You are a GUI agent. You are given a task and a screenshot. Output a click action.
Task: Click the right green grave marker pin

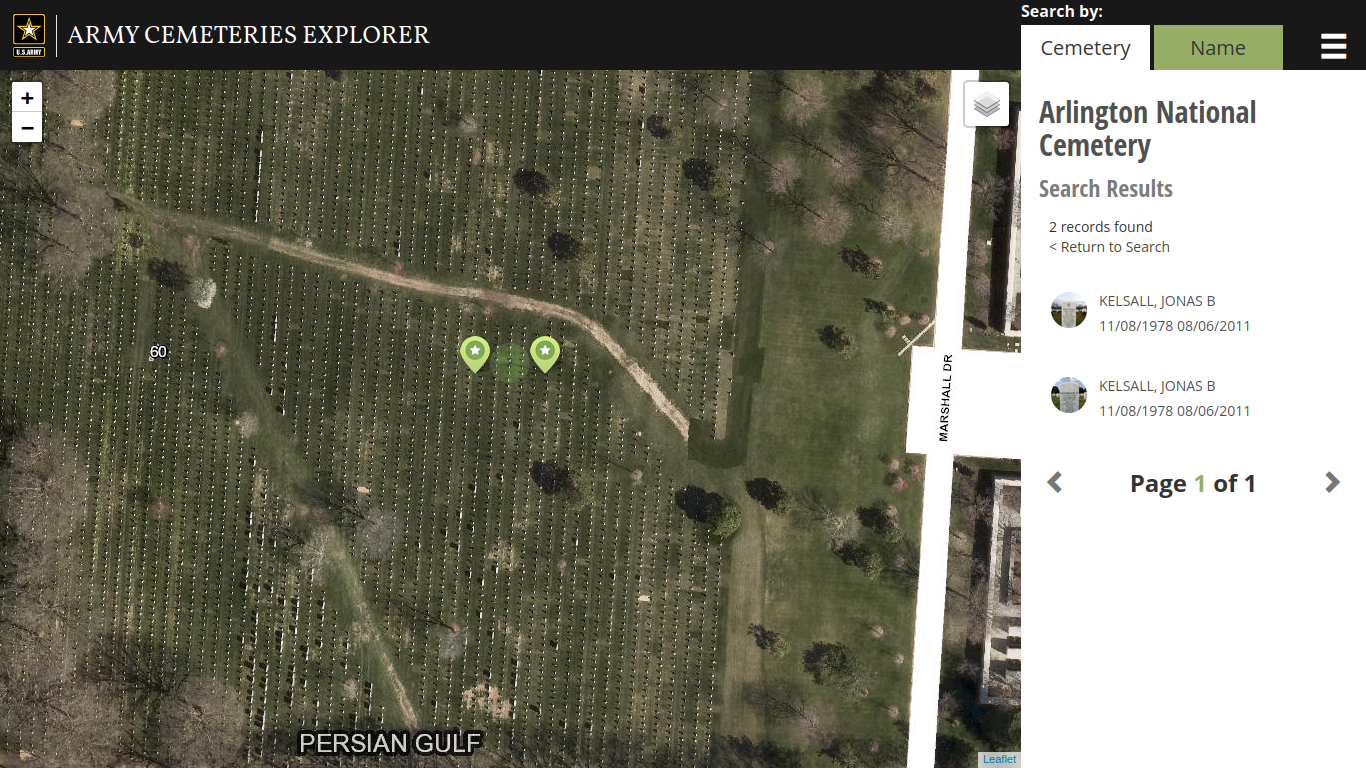544,354
